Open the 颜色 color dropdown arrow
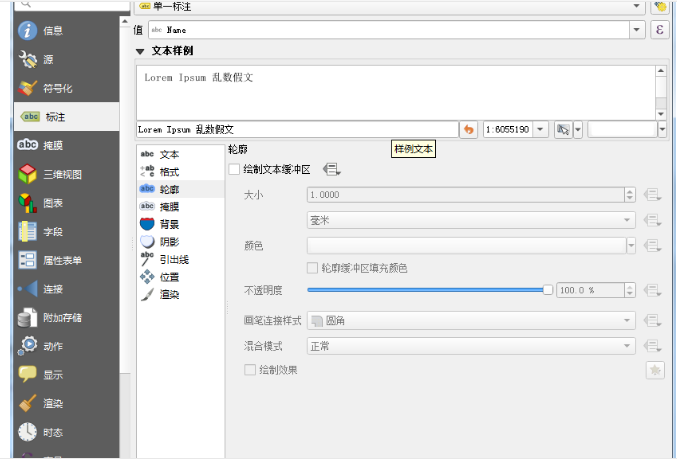This screenshot has height=461, width=677. point(631,246)
